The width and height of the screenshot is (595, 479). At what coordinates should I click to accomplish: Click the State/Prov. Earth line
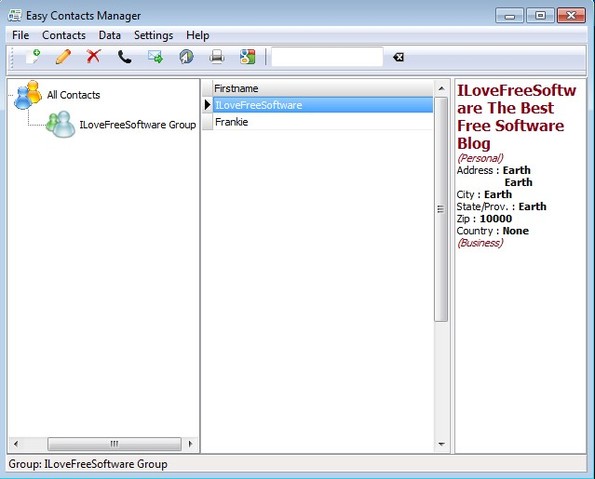tap(501, 207)
